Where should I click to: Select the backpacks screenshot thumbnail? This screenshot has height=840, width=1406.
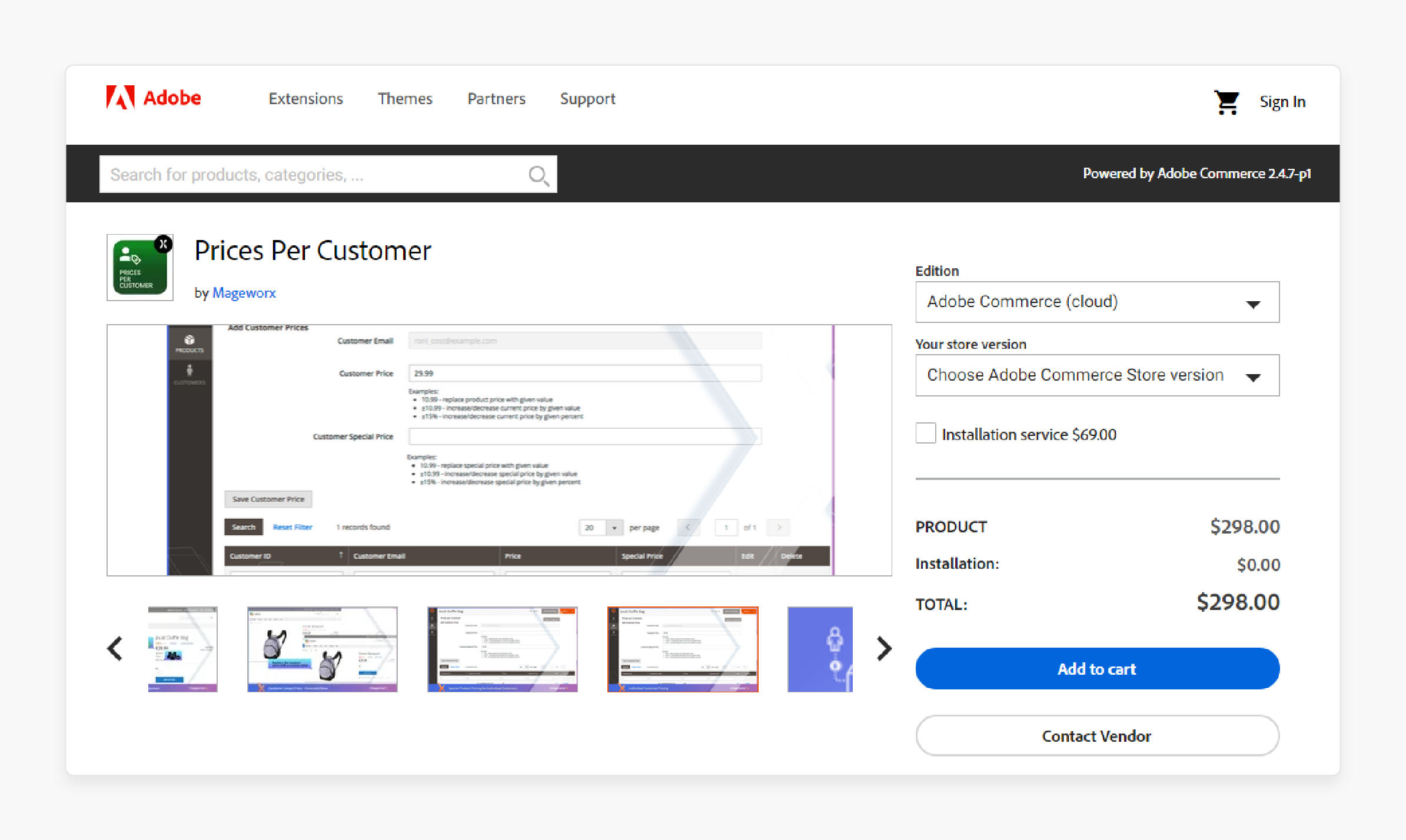coord(322,649)
